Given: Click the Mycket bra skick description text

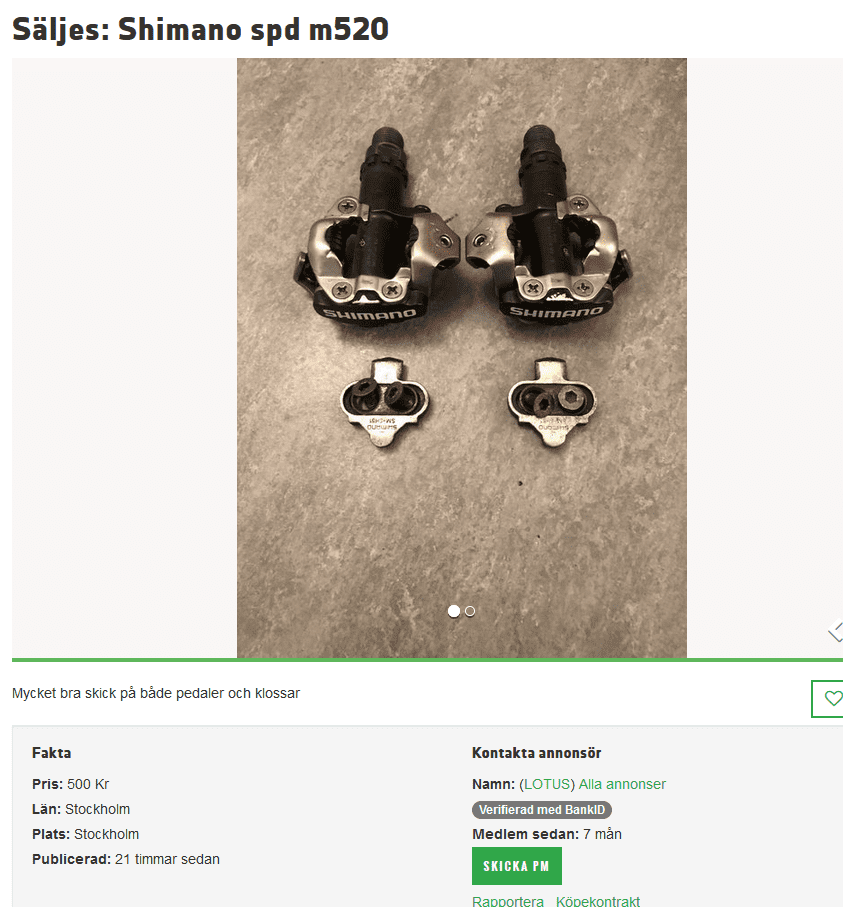Looking at the screenshot, I should click(x=156, y=693).
